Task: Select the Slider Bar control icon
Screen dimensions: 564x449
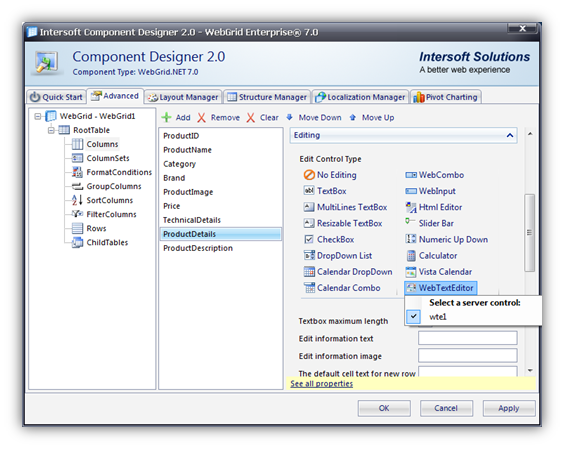Action: pyautogui.click(x=410, y=221)
